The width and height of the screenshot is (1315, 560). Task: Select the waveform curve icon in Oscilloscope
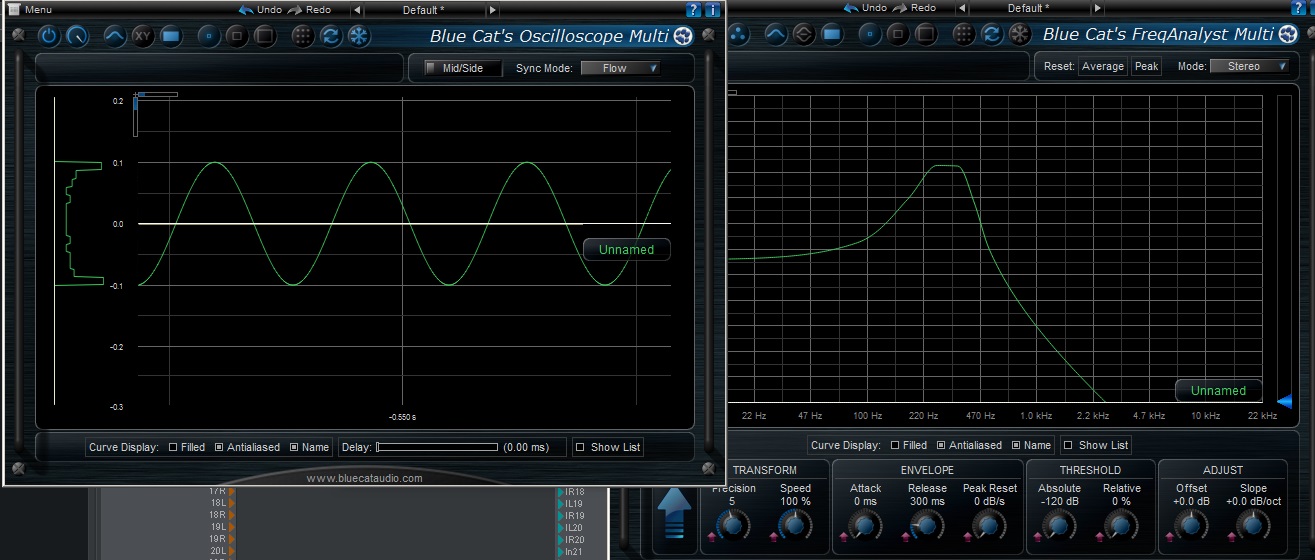coord(115,36)
